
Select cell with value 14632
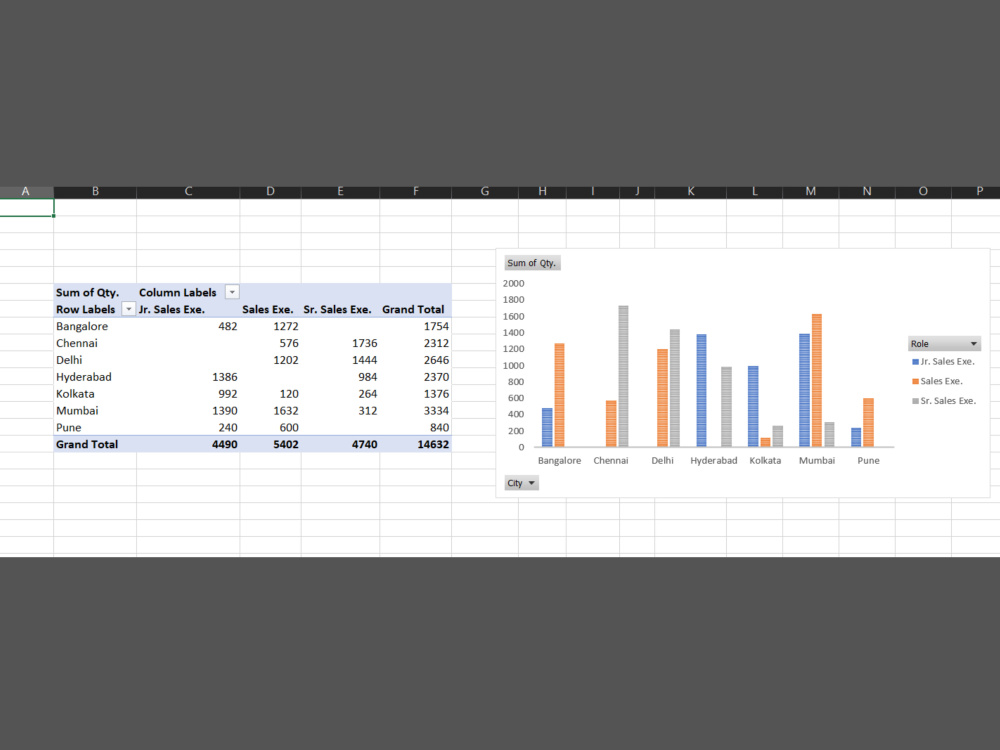(x=415, y=445)
